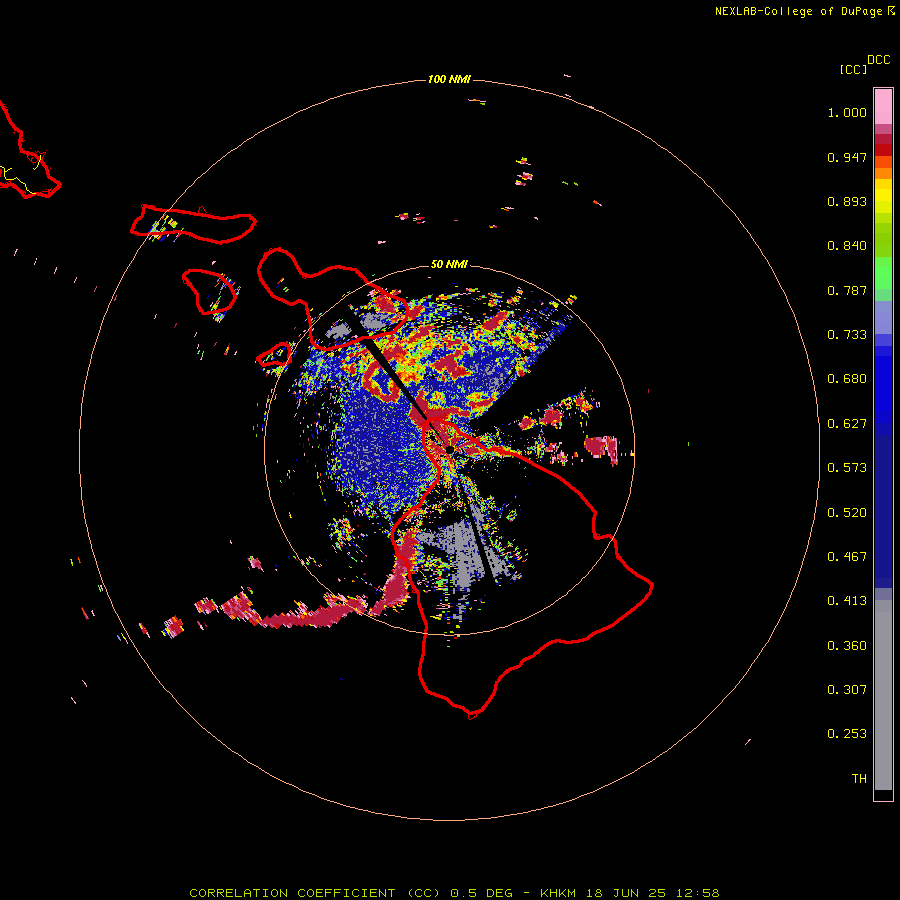
Task: Click the 0.253 scale value
Action: [x=847, y=734]
